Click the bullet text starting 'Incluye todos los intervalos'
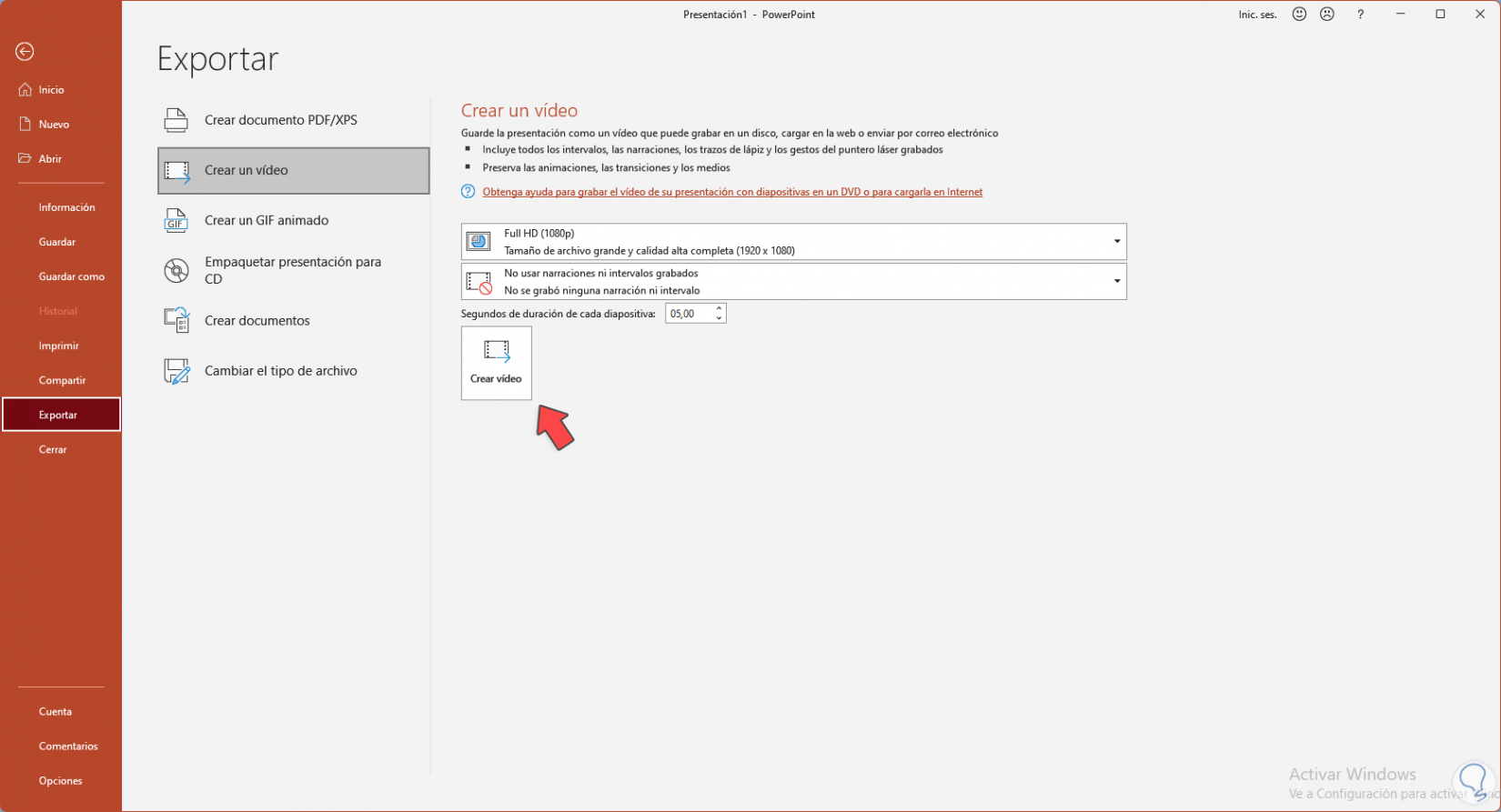The image size is (1501, 812). click(713, 150)
